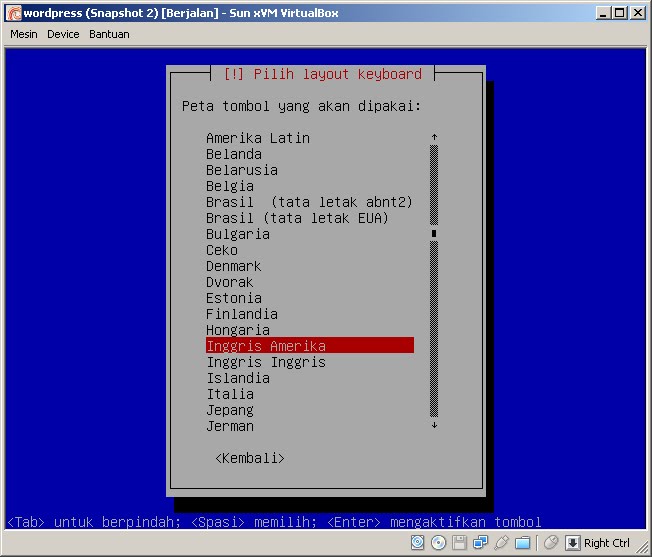Click the CD/DVD drive status icon
The width and height of the screenshot is (652, 557).
coord(438,542)
